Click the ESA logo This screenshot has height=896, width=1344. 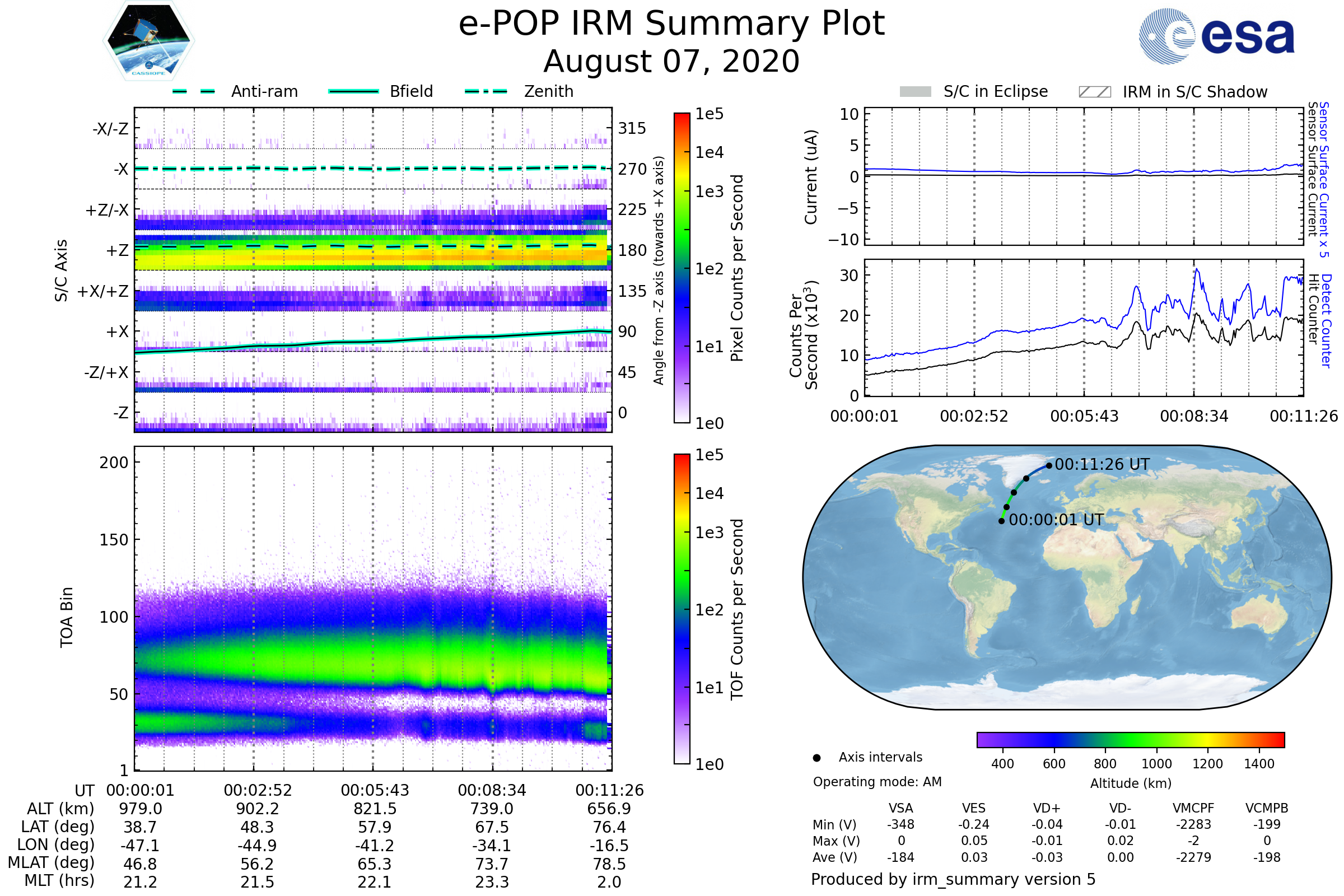click(x=1217, y=36)
